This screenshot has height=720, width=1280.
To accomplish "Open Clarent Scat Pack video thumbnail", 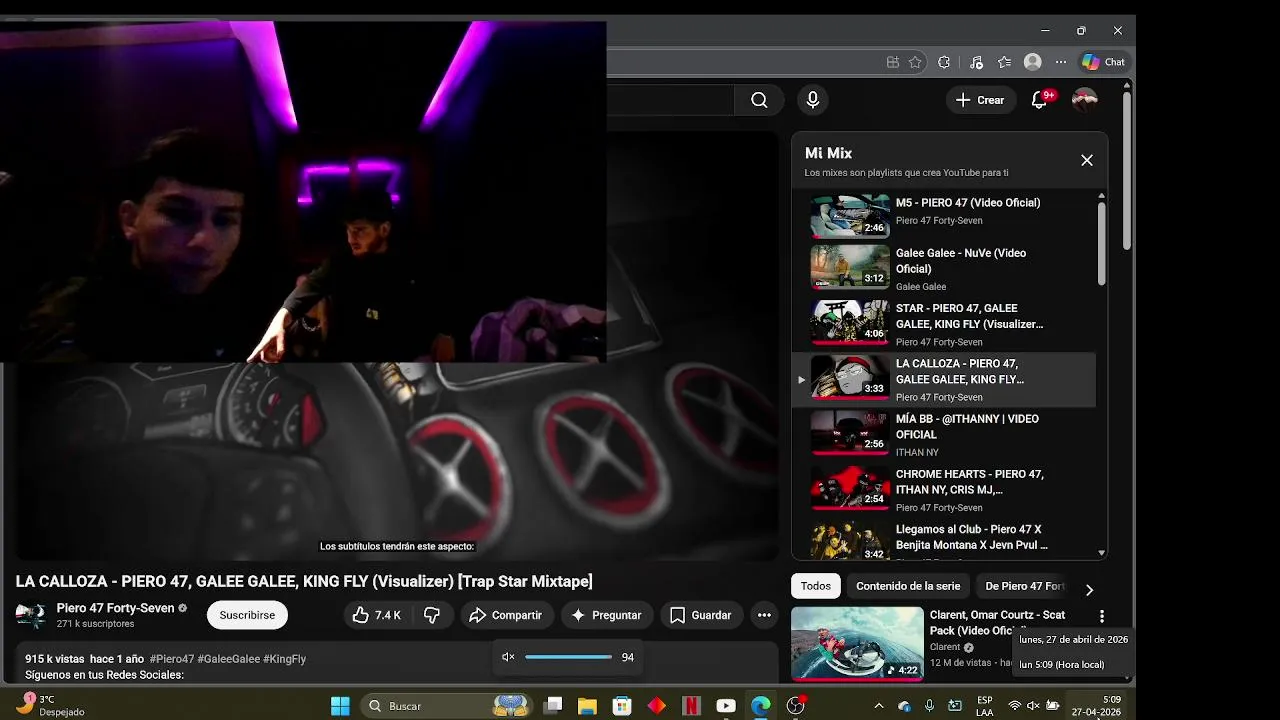I will pyautogui.click(x=857, y=644).
